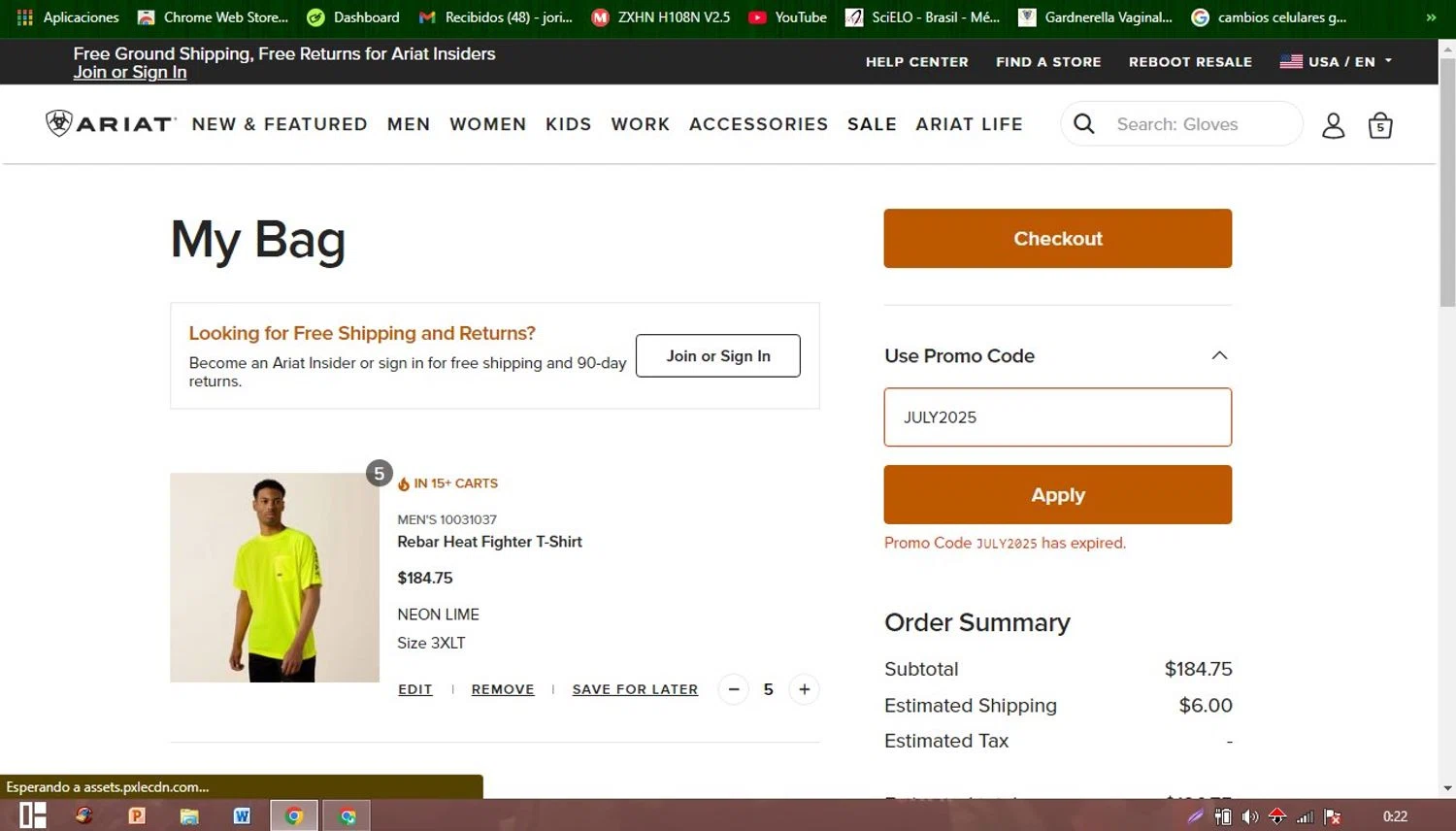Open File Explorer from the taskbar
This screenshot has width=1456, height=831.
(189, 815)
